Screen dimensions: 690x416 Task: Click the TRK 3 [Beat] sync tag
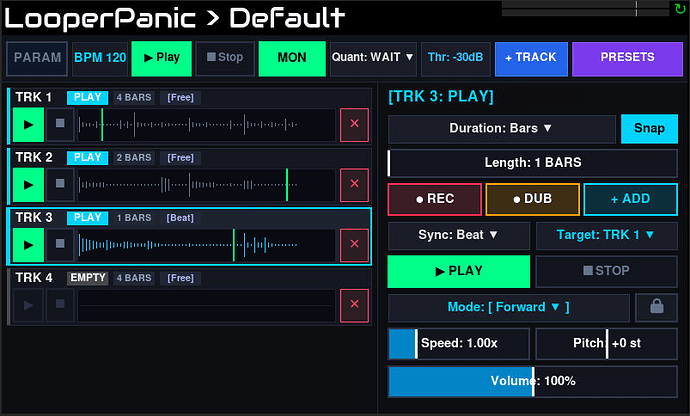point(180,218)
